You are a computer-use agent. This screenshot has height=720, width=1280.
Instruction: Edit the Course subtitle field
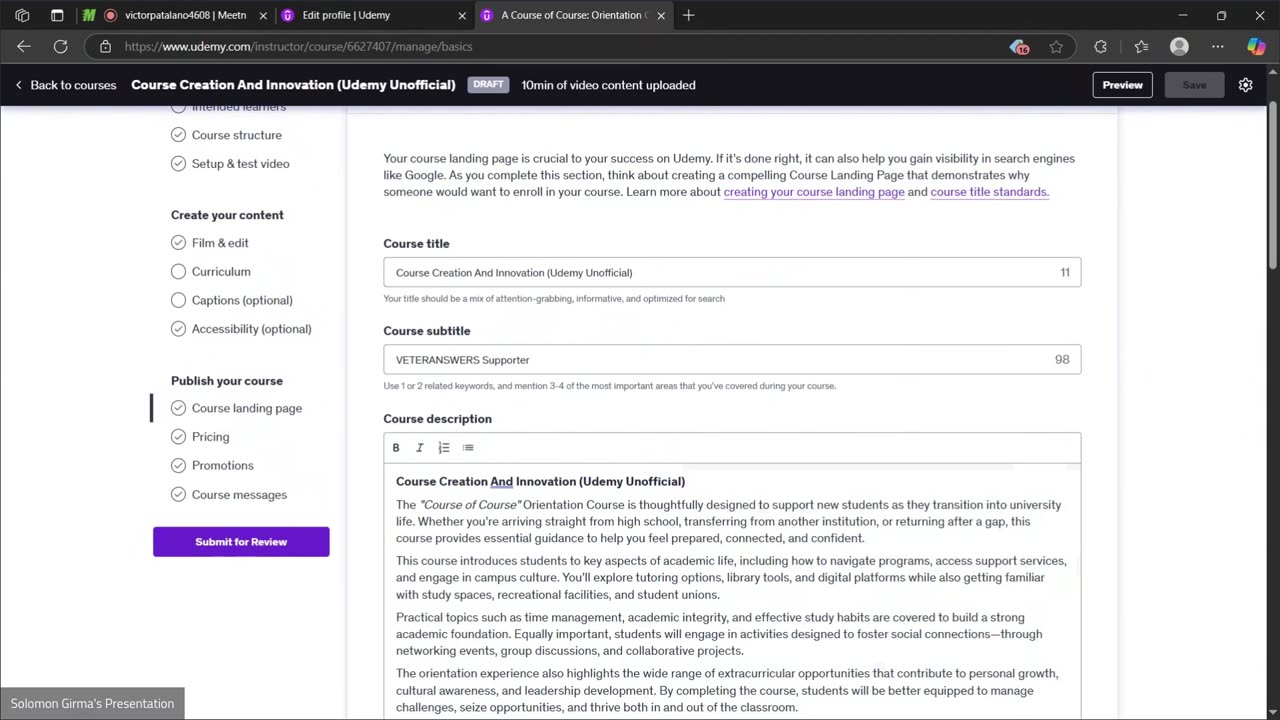click(x=732, y=360)
